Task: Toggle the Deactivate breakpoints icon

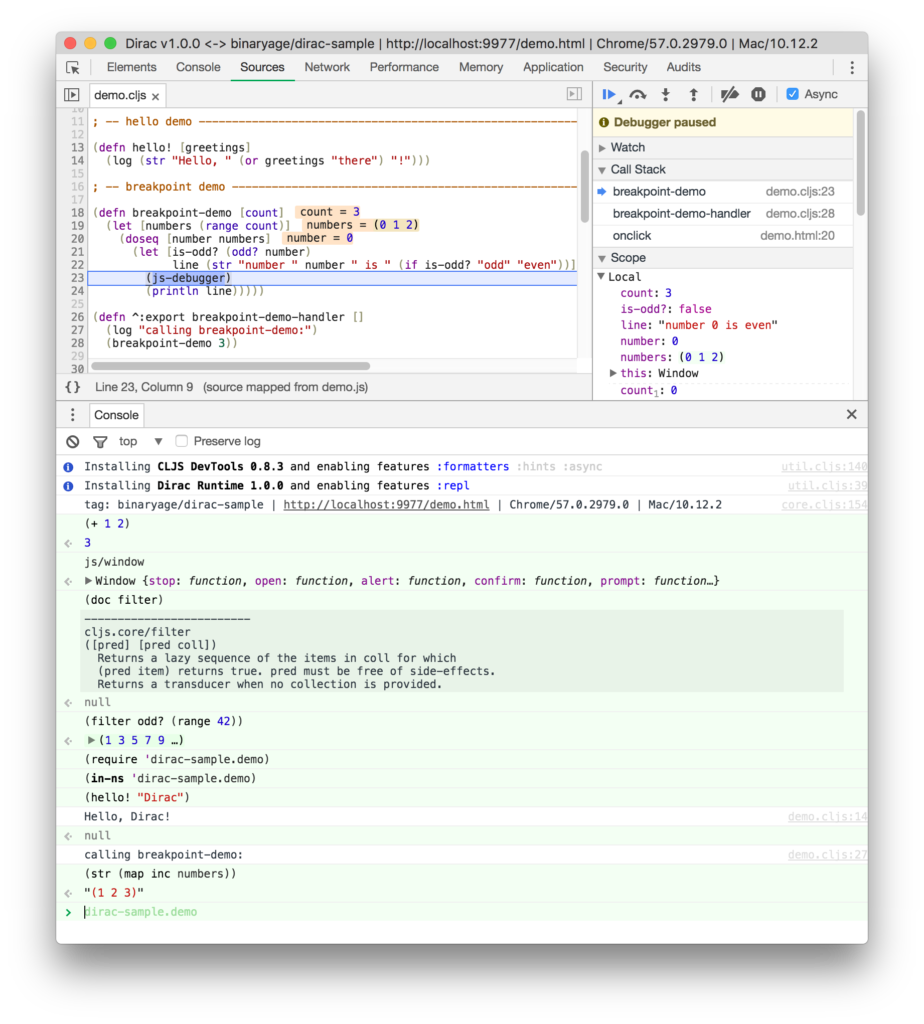Action: [730, 94]
